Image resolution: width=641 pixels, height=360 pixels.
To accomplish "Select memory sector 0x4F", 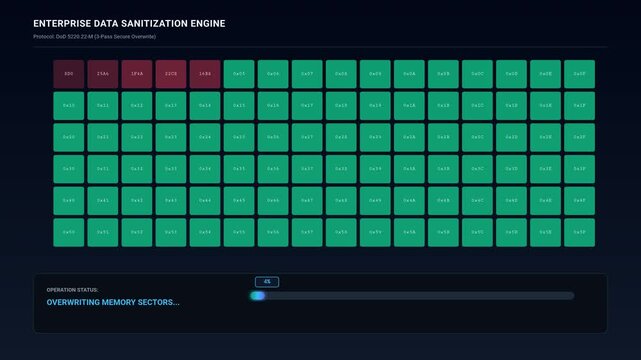I will [x=580, y=201].
